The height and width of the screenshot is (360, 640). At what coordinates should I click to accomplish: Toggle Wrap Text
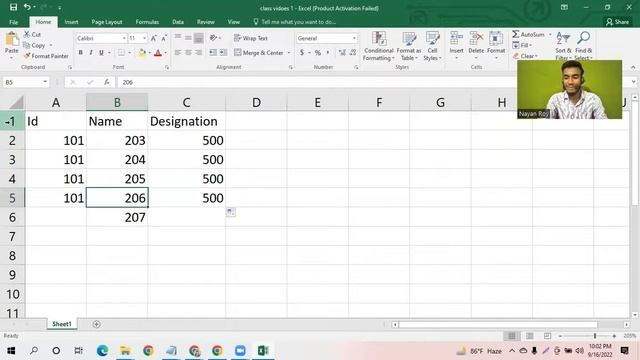pyautogui.click(x=251, y=38)
